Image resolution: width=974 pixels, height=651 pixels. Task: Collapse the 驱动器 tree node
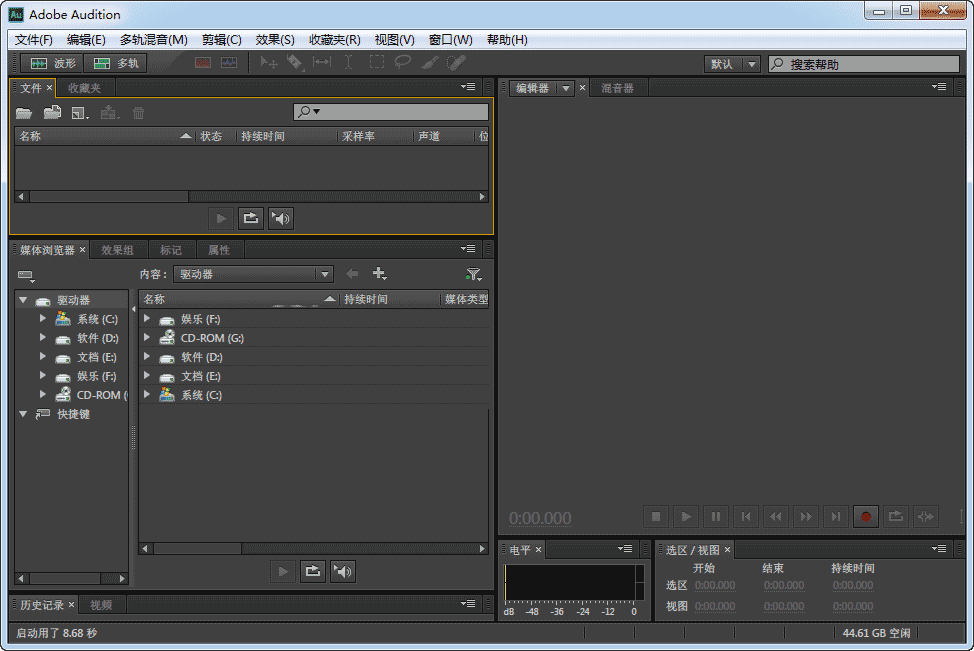[x=23, y=300]
